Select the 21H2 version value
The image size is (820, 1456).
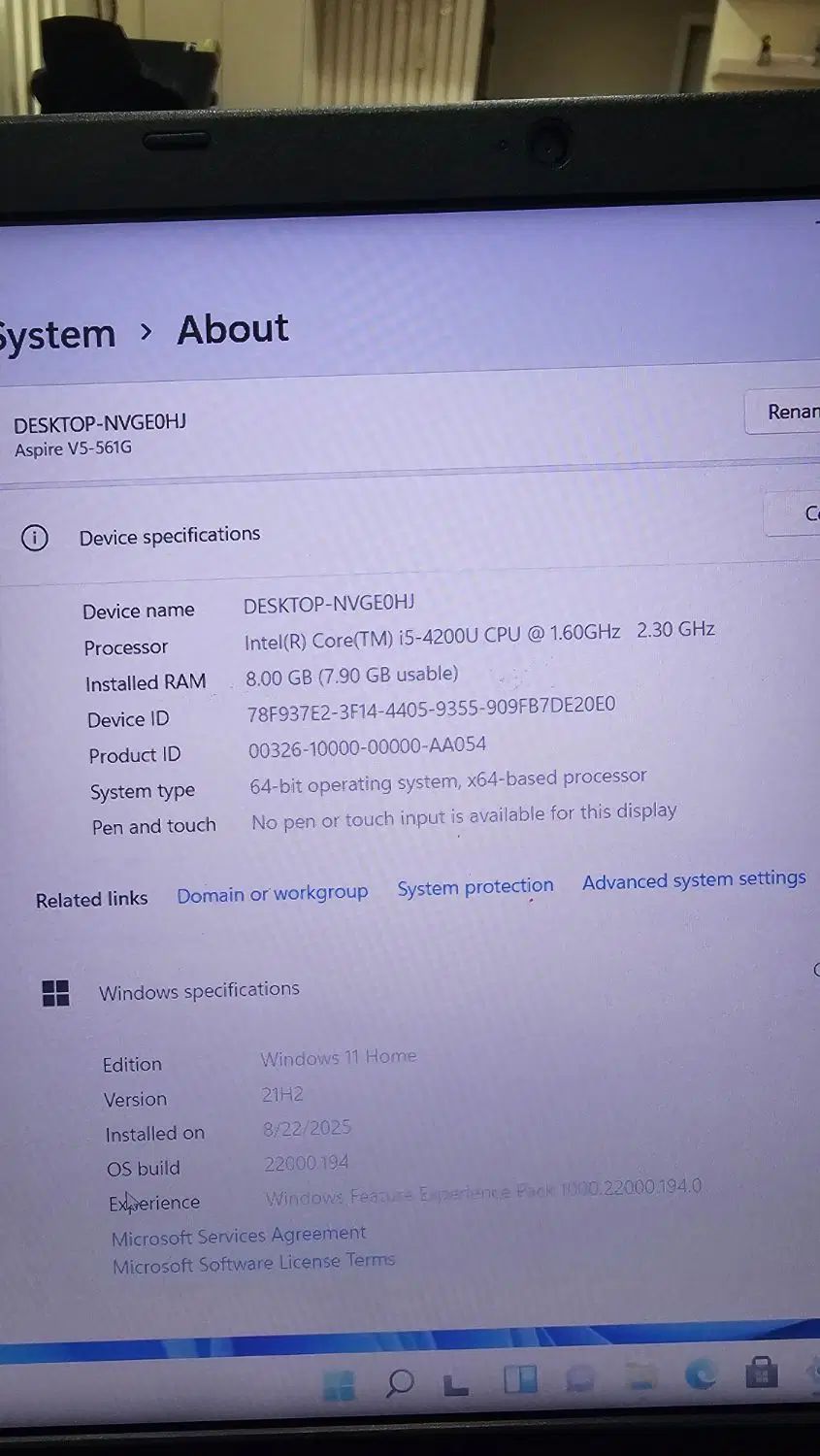pos(281,1094)
